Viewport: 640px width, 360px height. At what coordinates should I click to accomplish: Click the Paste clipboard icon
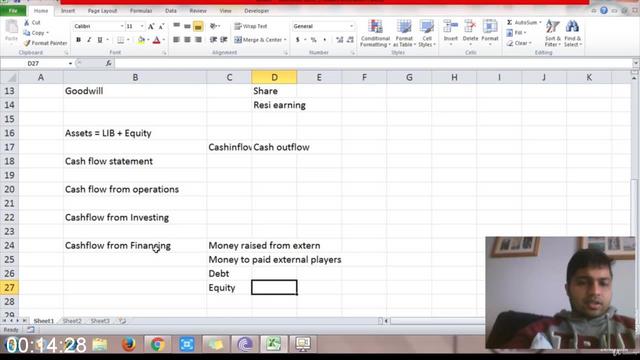point(11,31)
